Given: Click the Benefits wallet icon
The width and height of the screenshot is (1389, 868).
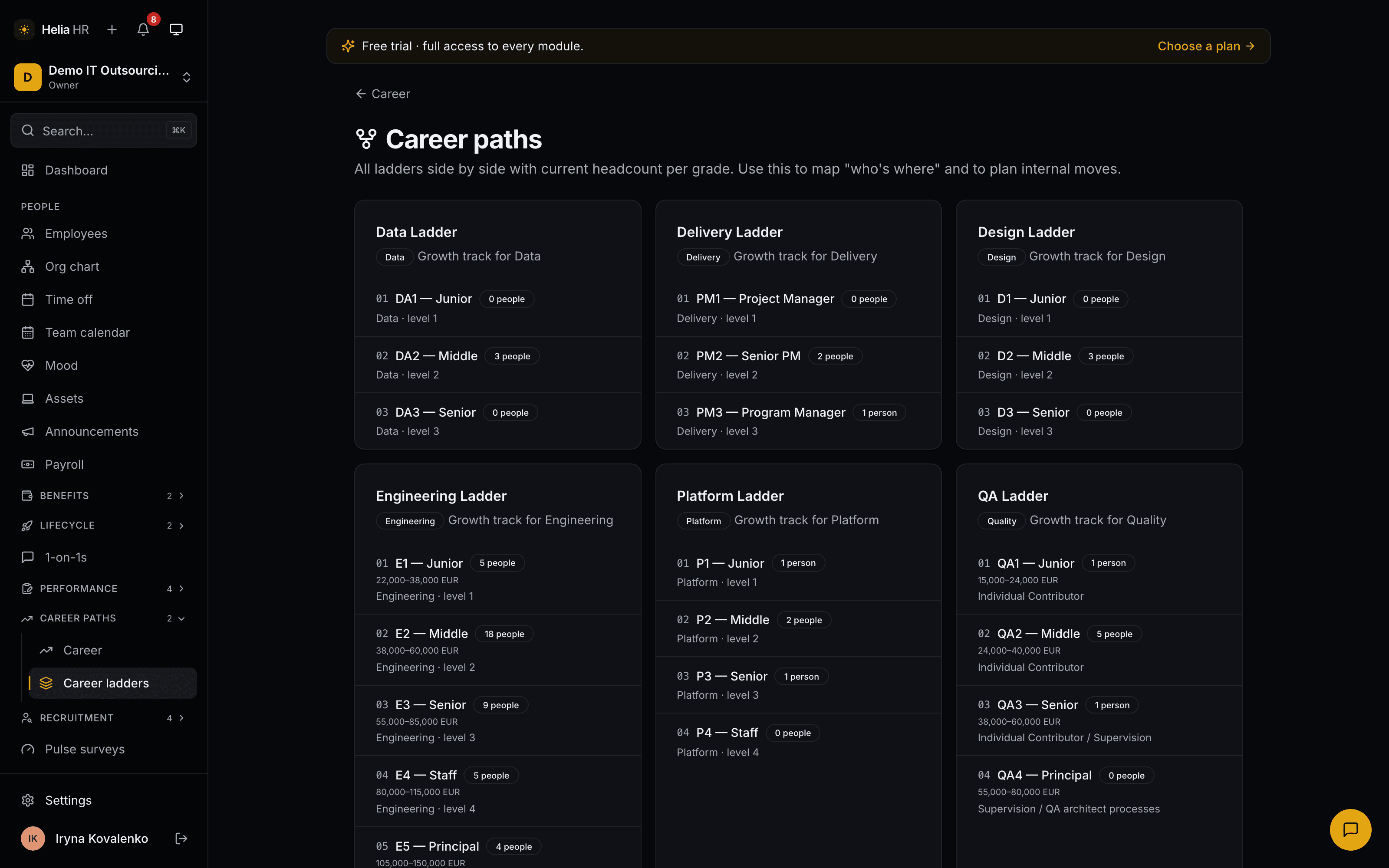Looking at the screenshot, I should click(x=27, y=496).
